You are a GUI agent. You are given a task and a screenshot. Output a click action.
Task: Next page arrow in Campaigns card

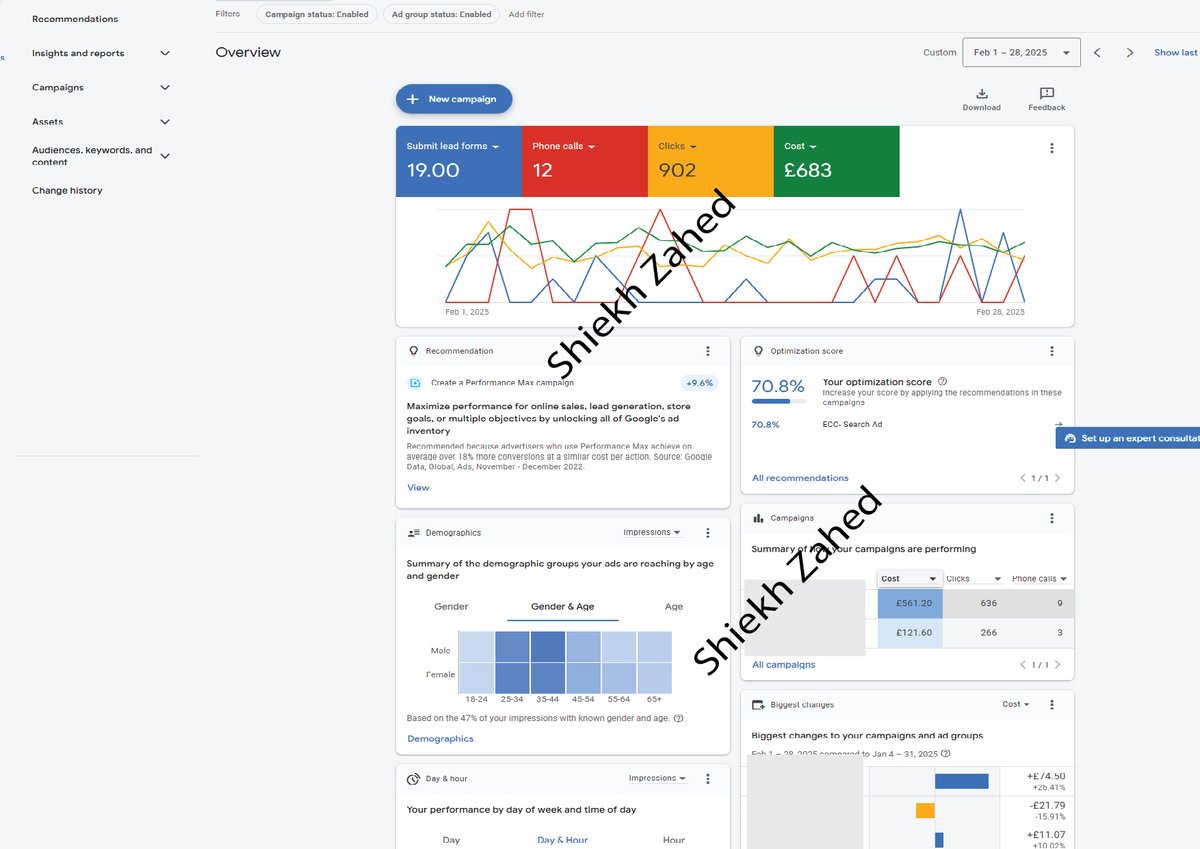point(1058,665)
